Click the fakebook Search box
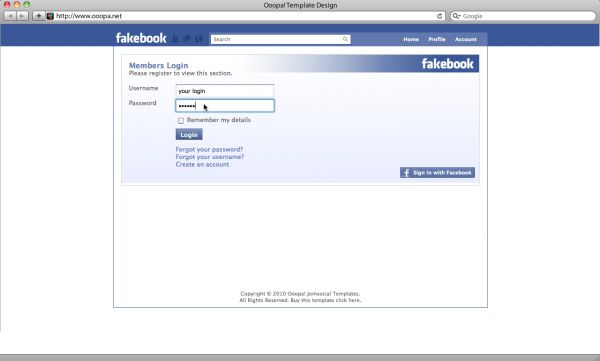 click(x=280, y=39)
